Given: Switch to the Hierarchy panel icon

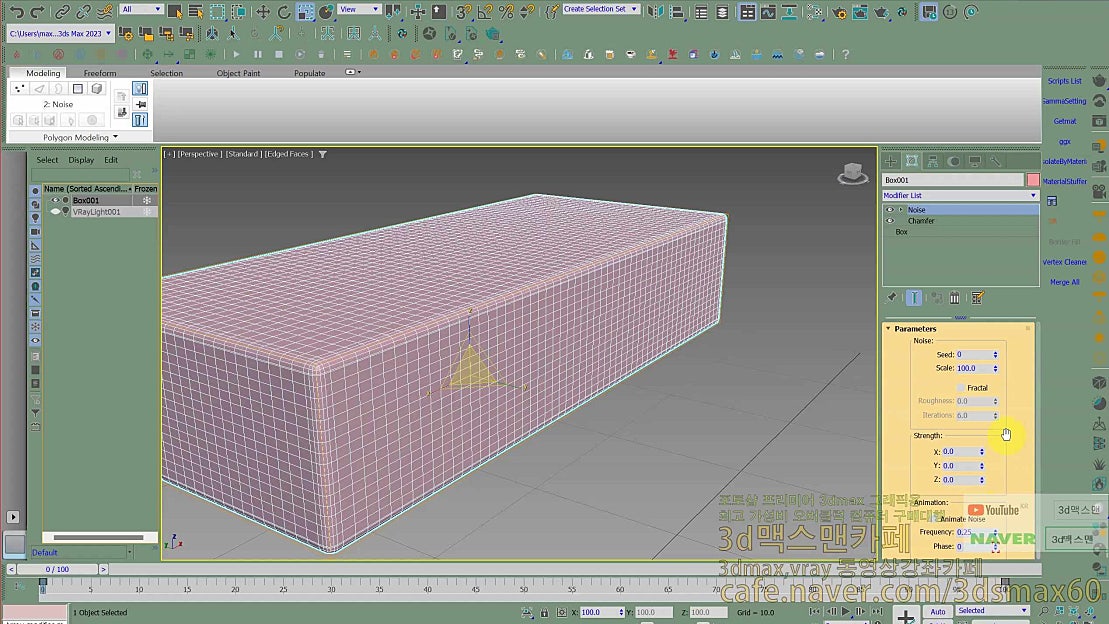Looking at the screenshot, I should tap(932, 160).
